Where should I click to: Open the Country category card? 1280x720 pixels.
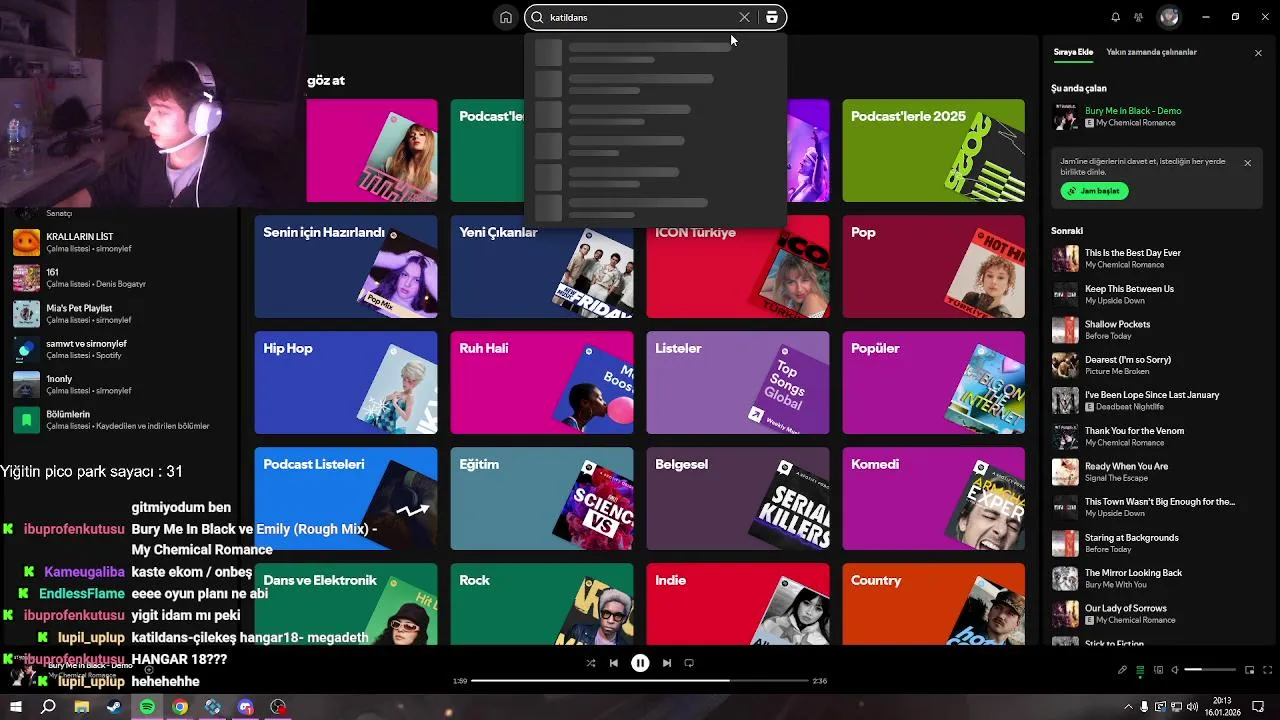(933, 603)
